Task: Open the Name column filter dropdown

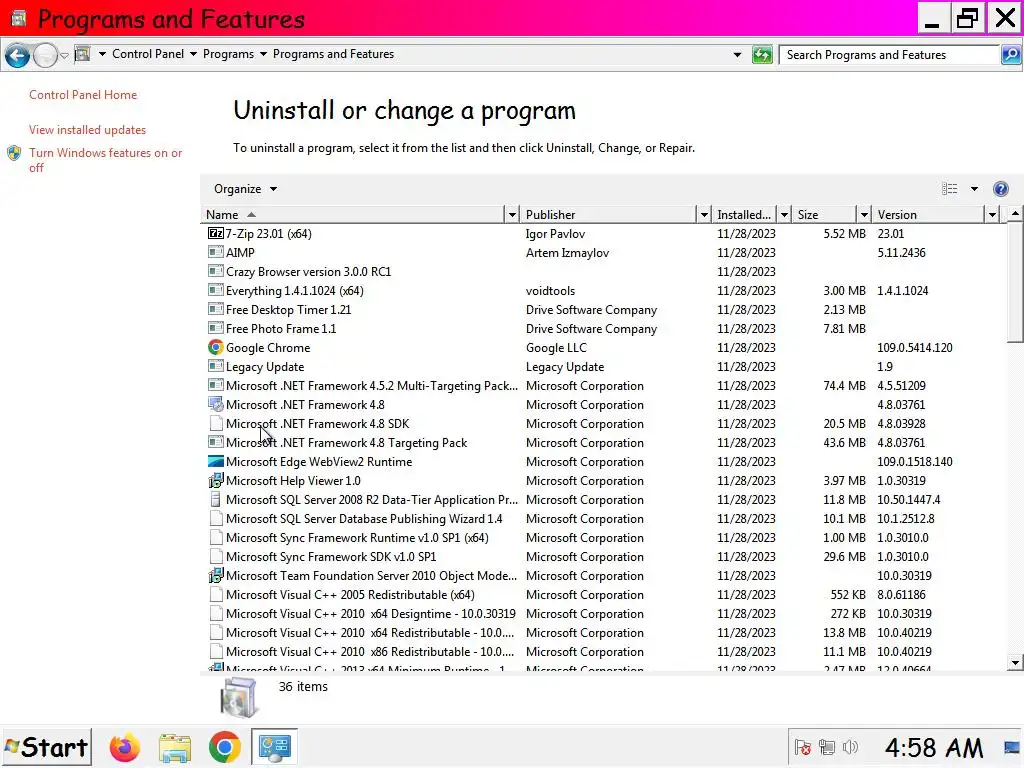Action: click(512, 214)
